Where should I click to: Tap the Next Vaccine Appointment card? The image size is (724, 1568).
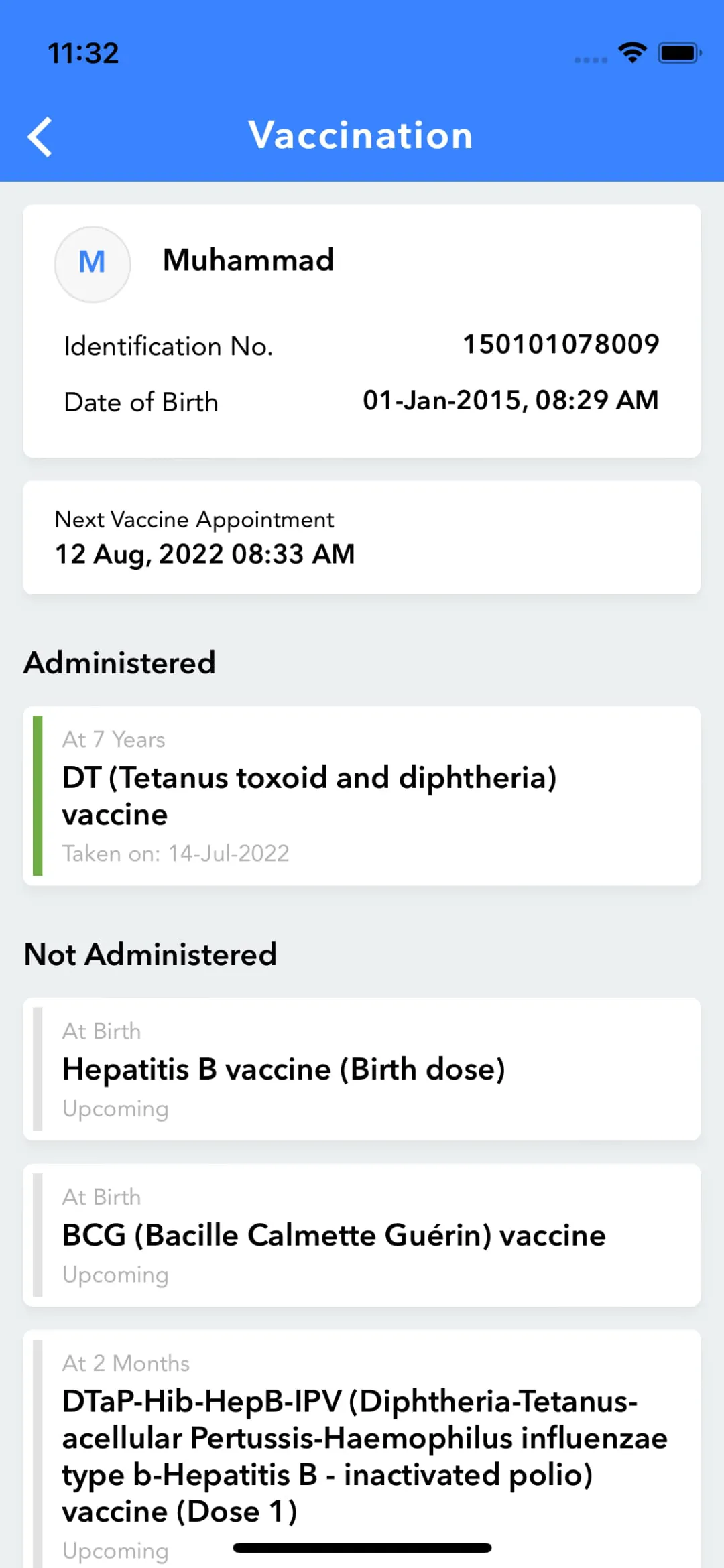pyautogui.click(x=362, y=537)
